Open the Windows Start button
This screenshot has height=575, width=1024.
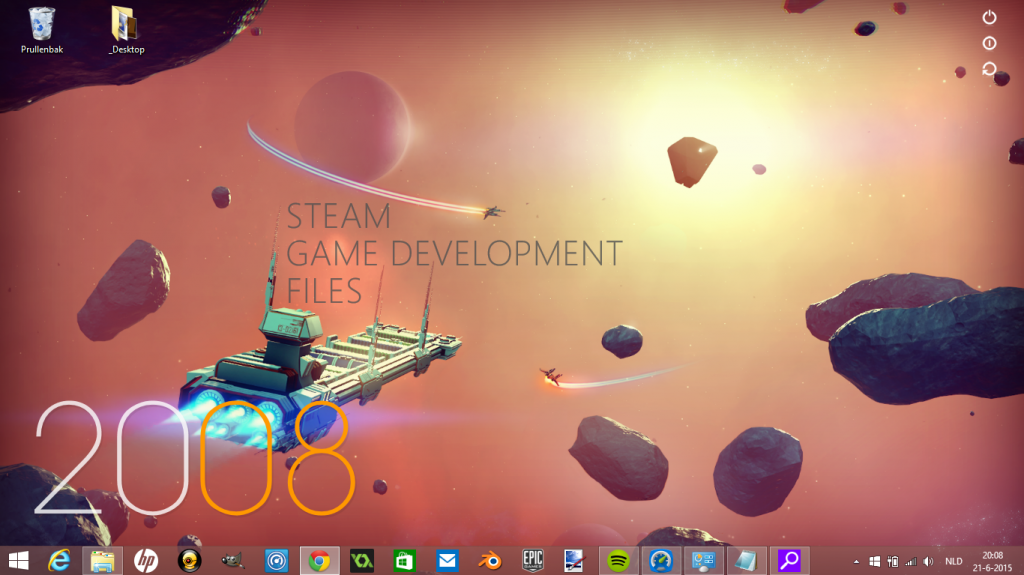(x=18, y=561)
